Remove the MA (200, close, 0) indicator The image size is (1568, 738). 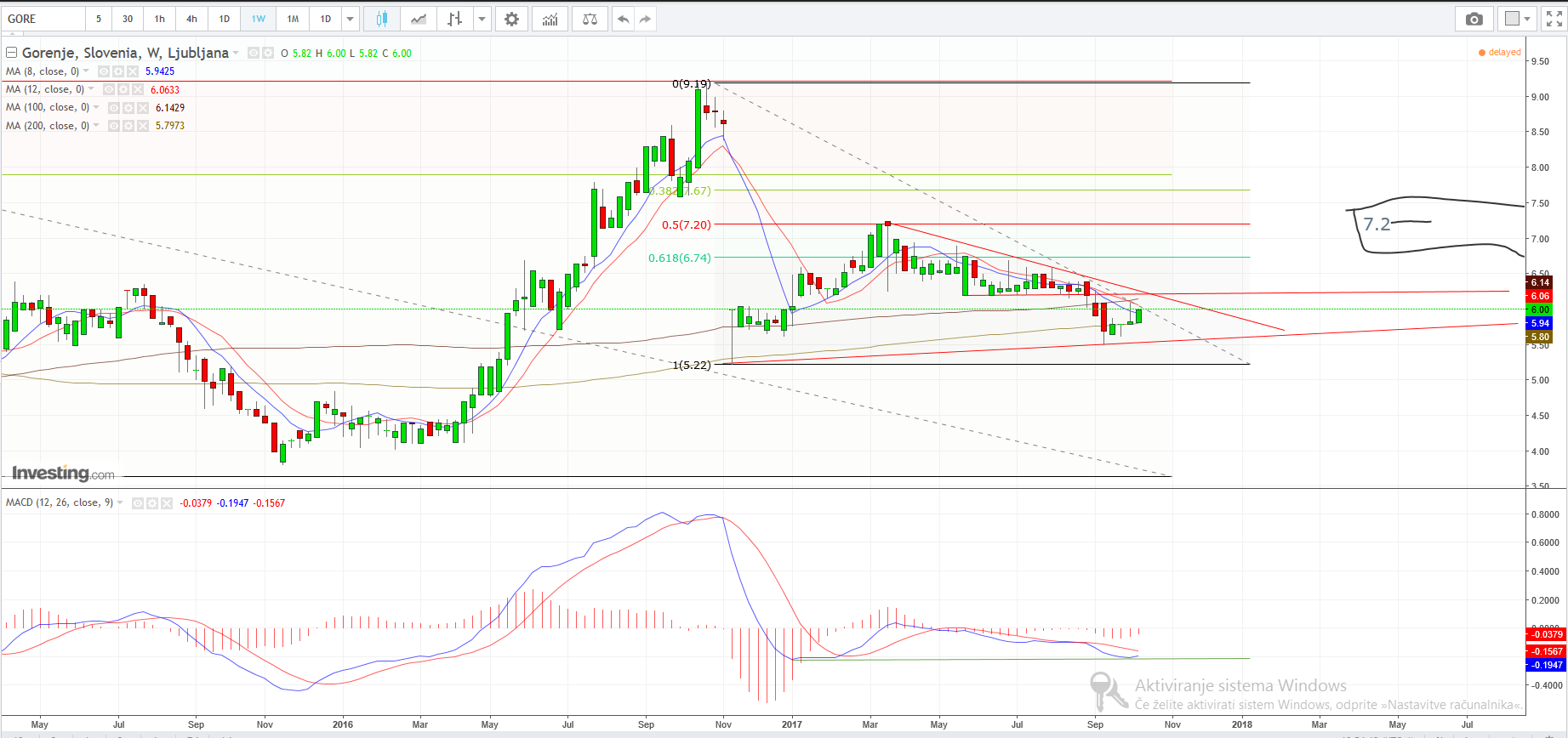tap(142, 126)
